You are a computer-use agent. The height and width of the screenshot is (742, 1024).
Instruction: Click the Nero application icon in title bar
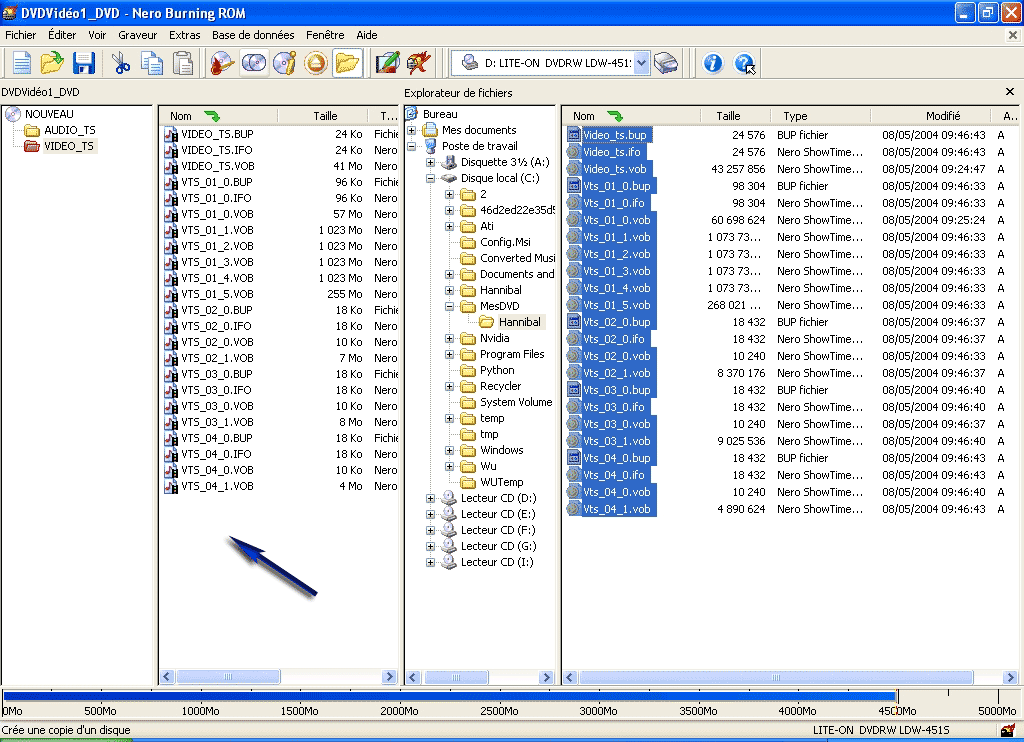pyautogui.click(x=10, y=12)
